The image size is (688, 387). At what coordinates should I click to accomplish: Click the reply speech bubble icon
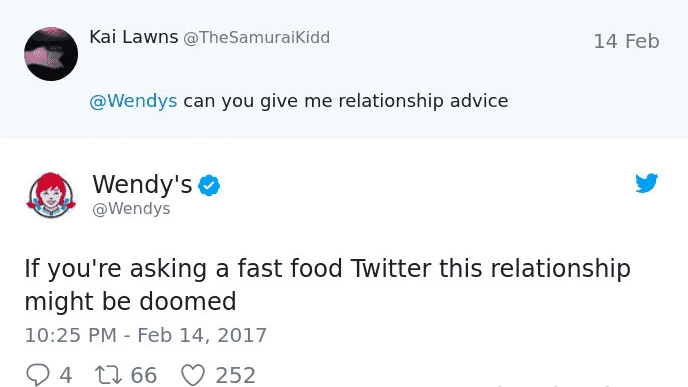pos(38,375)
